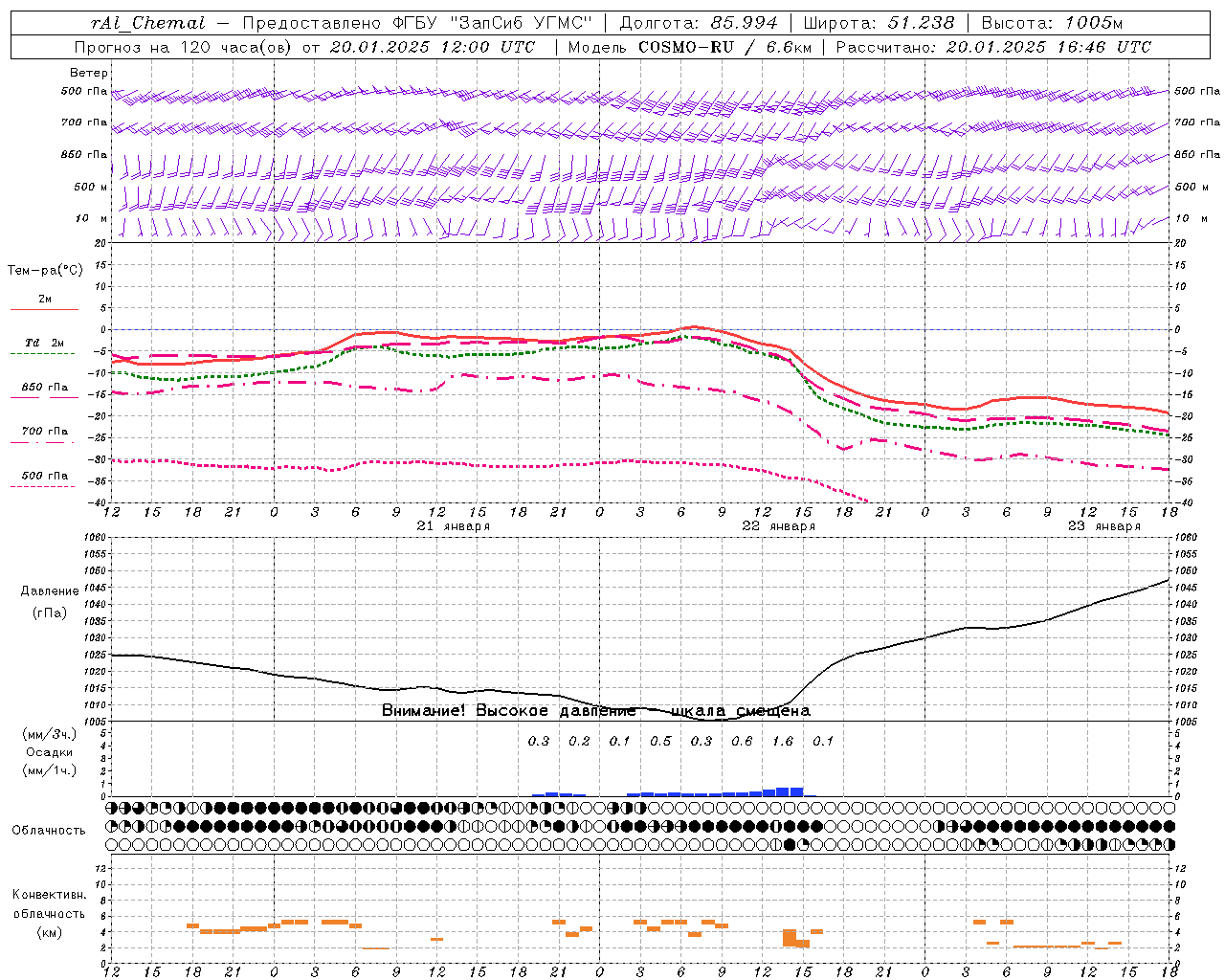Click the 850 гПа temperature legend entry
Image resolution: width=1225 pixels, height=980 pixels.
click(x=44, y=388)
